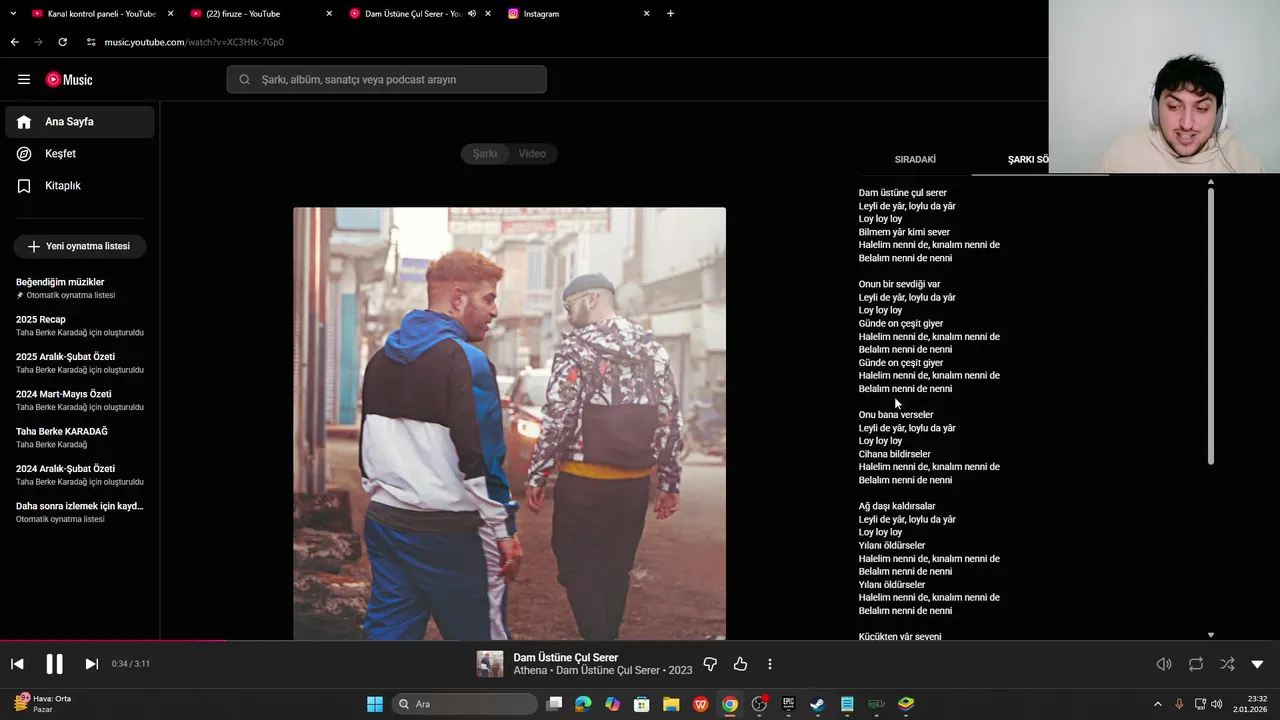The height and width of the screenshot is (720, 1280).
Task: Open Task View from the taskbar
Action: coord(555,704)
